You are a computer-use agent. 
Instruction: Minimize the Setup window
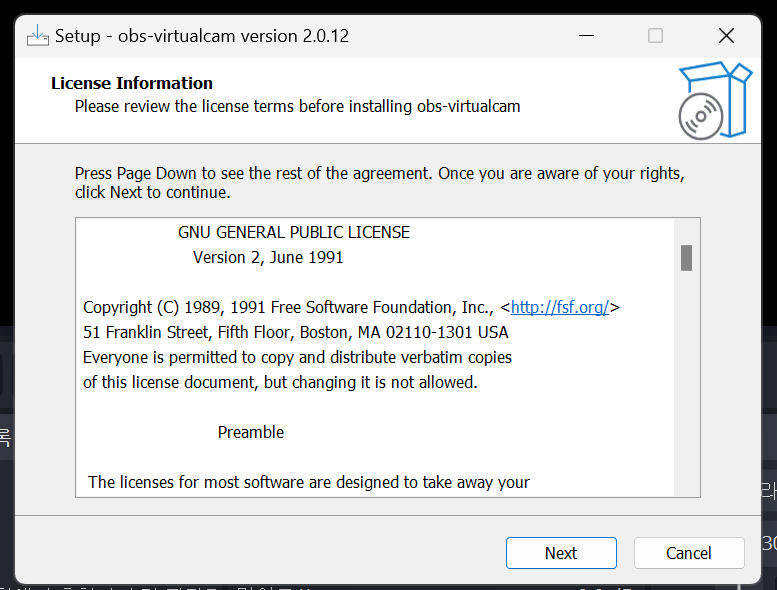click(x=586, y=36)
